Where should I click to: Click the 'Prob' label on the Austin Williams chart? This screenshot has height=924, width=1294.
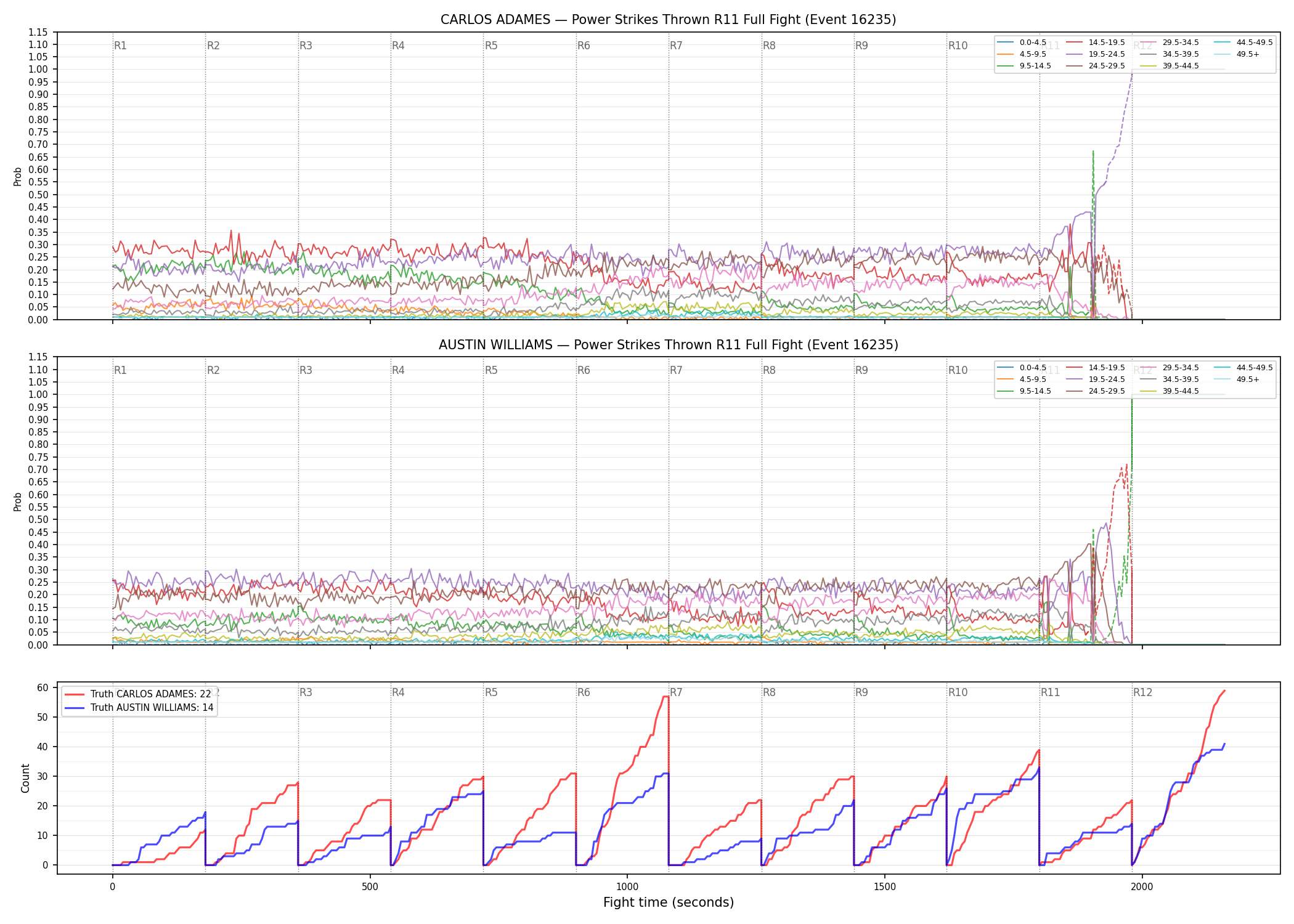18,501
